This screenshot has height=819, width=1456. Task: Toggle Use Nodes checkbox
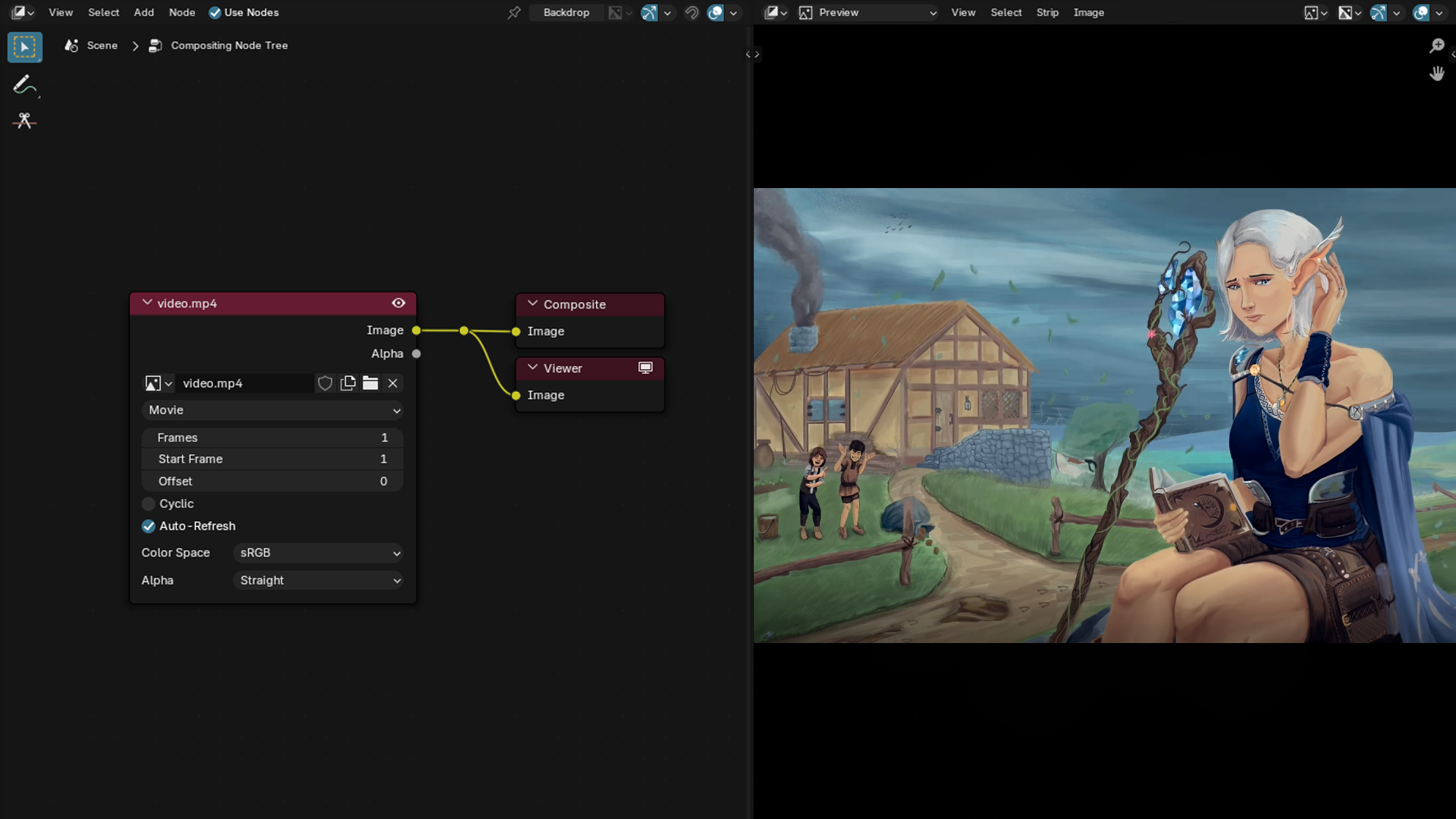215,12
